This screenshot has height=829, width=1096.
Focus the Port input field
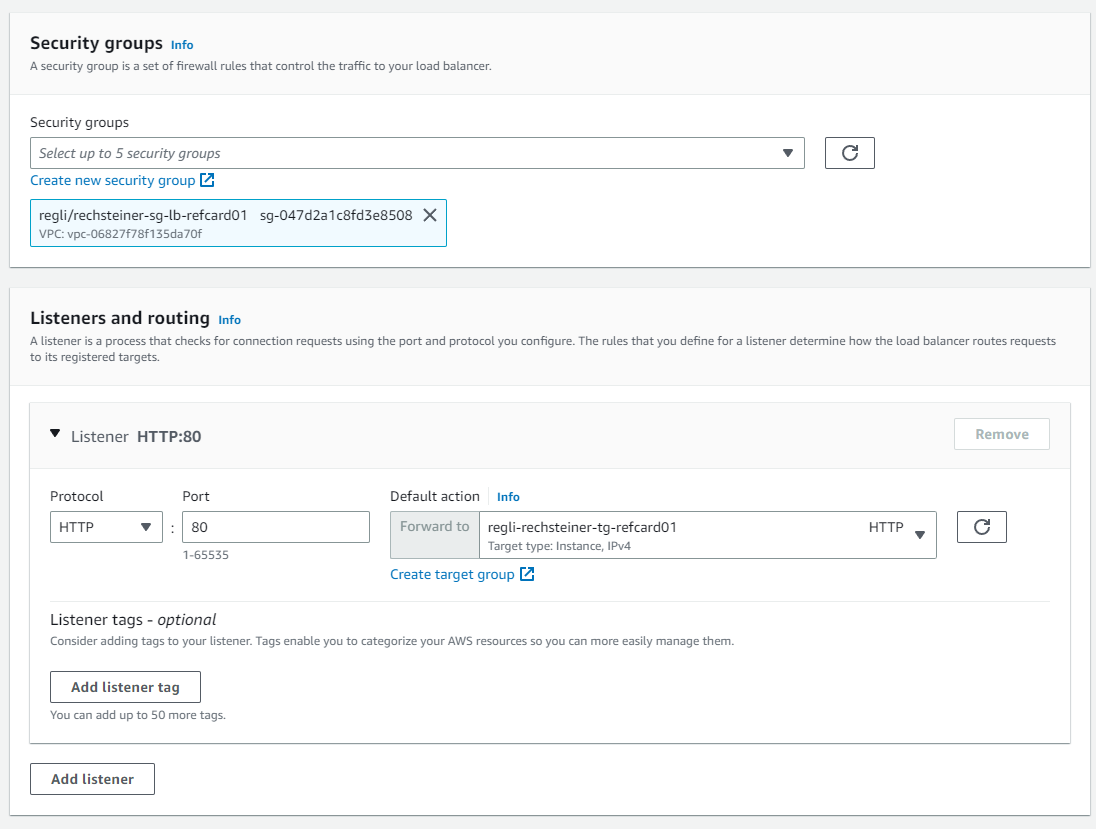[276, 527]
